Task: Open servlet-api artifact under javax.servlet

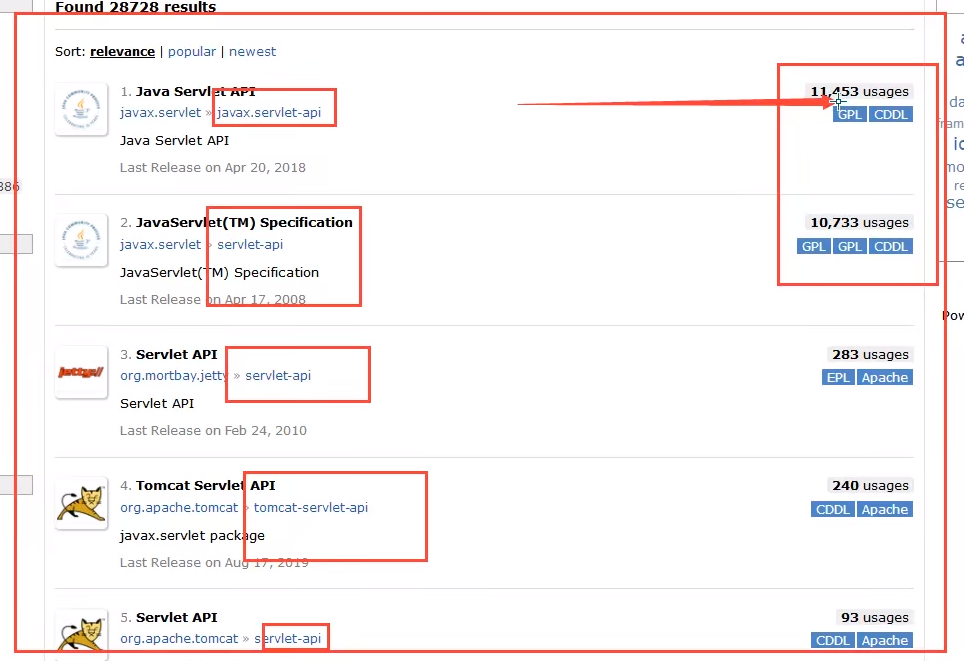Action: point(250,244)
